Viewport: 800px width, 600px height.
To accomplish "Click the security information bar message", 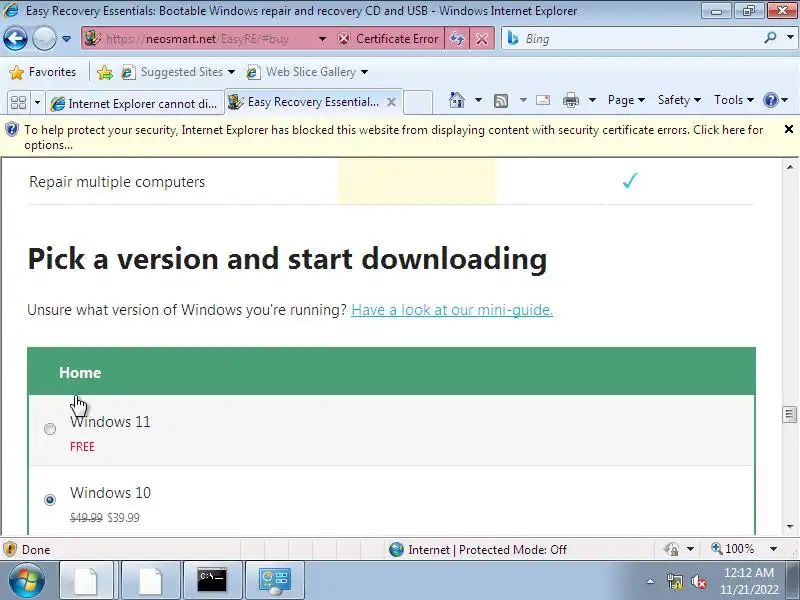I will [x=393, y=137].
